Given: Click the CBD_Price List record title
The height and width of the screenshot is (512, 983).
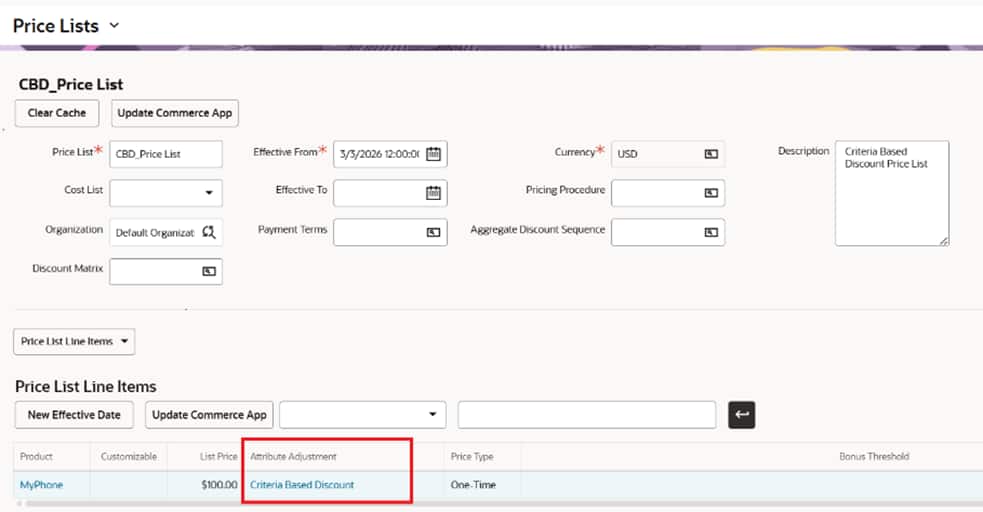Looking at the screenshot, I should point(71,85).
